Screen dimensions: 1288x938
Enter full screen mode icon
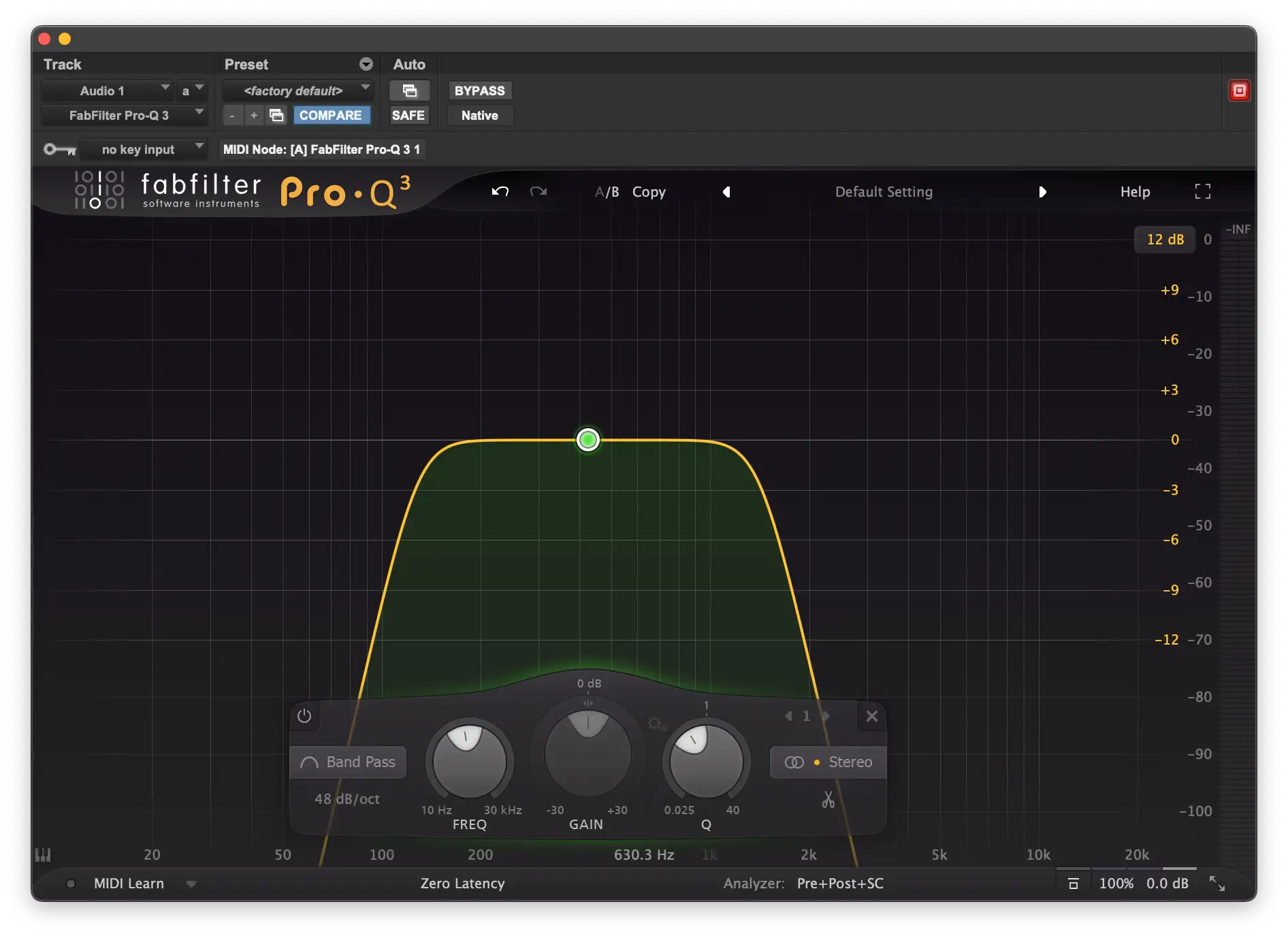tap(1202, 191)
